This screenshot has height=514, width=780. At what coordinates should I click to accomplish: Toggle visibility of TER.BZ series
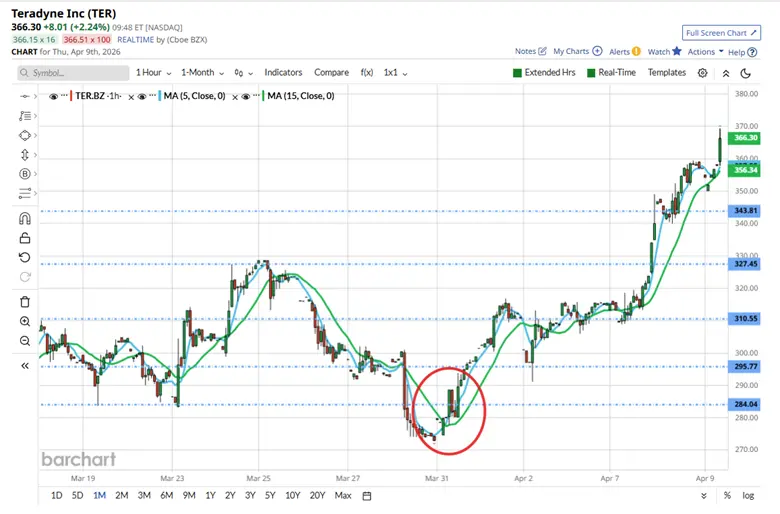click(x=53, y=97)
